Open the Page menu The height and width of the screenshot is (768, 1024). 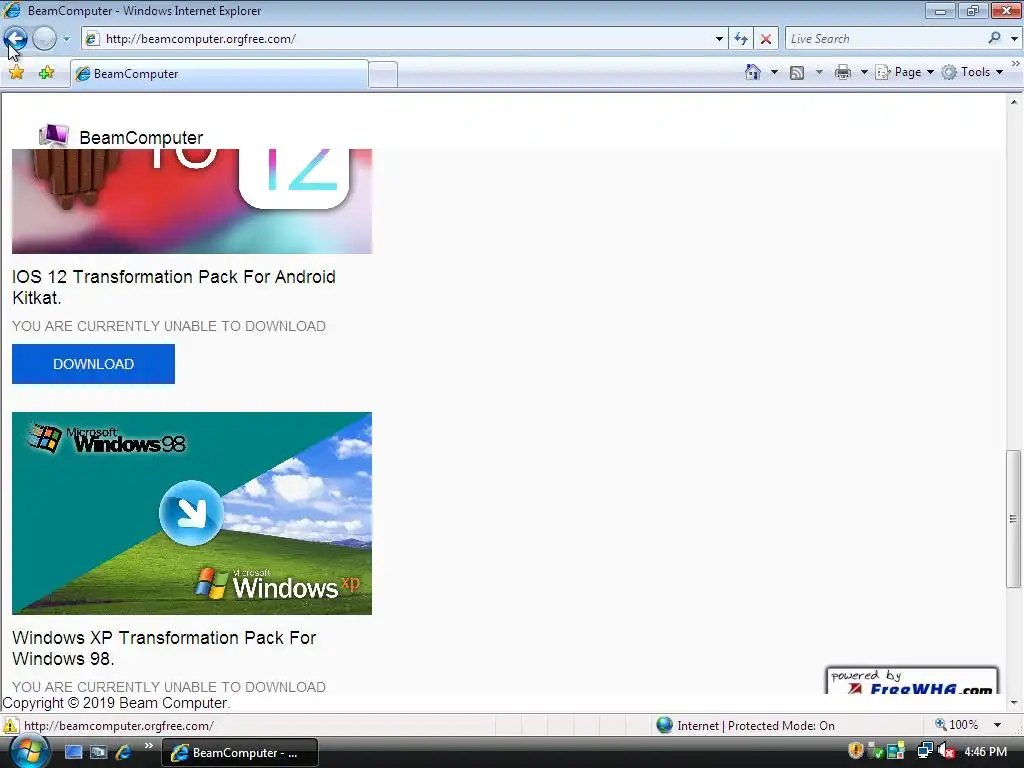(x=904, y=72)
